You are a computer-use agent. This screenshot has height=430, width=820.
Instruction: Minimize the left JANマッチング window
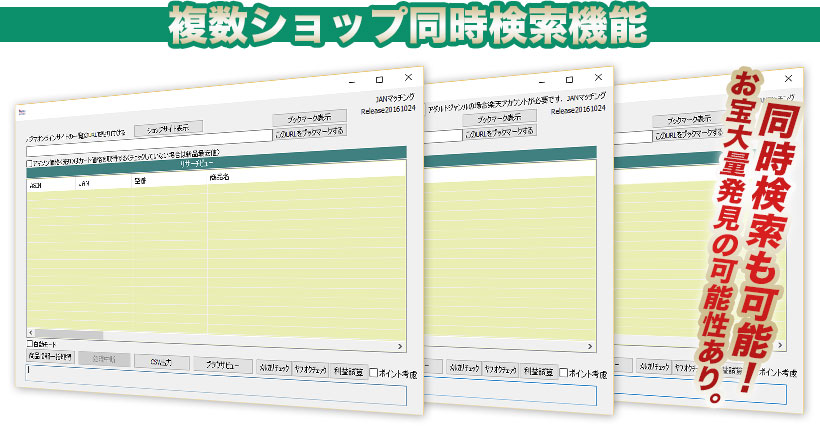pos(348,79)
